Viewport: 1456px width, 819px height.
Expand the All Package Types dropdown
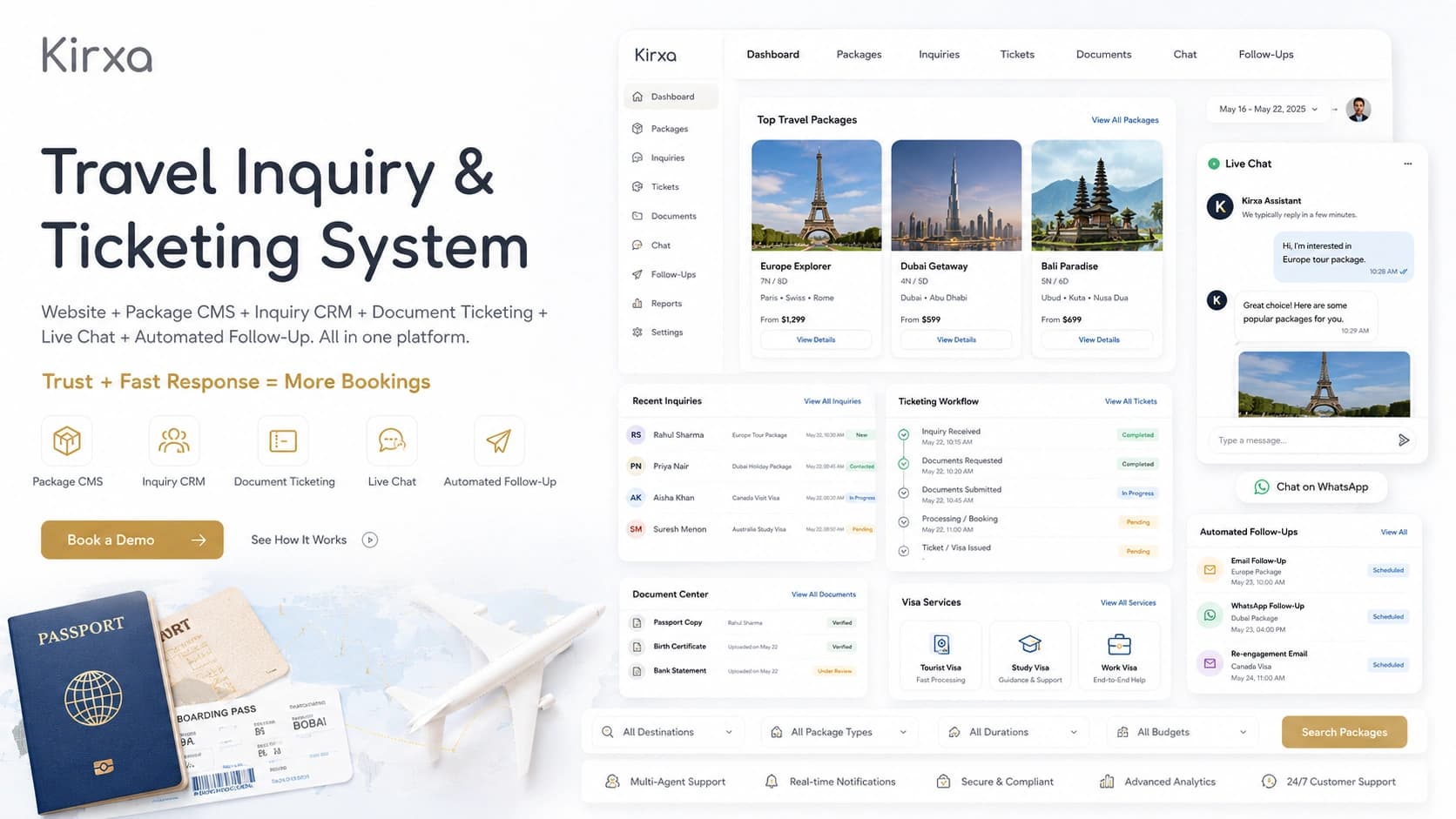(x=840, y=732)
